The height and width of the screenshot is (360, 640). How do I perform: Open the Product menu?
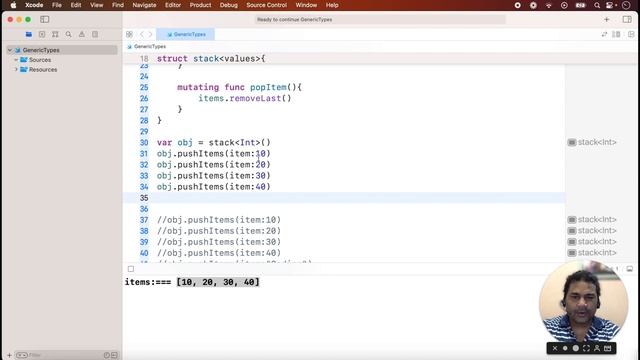coord(200,5)
